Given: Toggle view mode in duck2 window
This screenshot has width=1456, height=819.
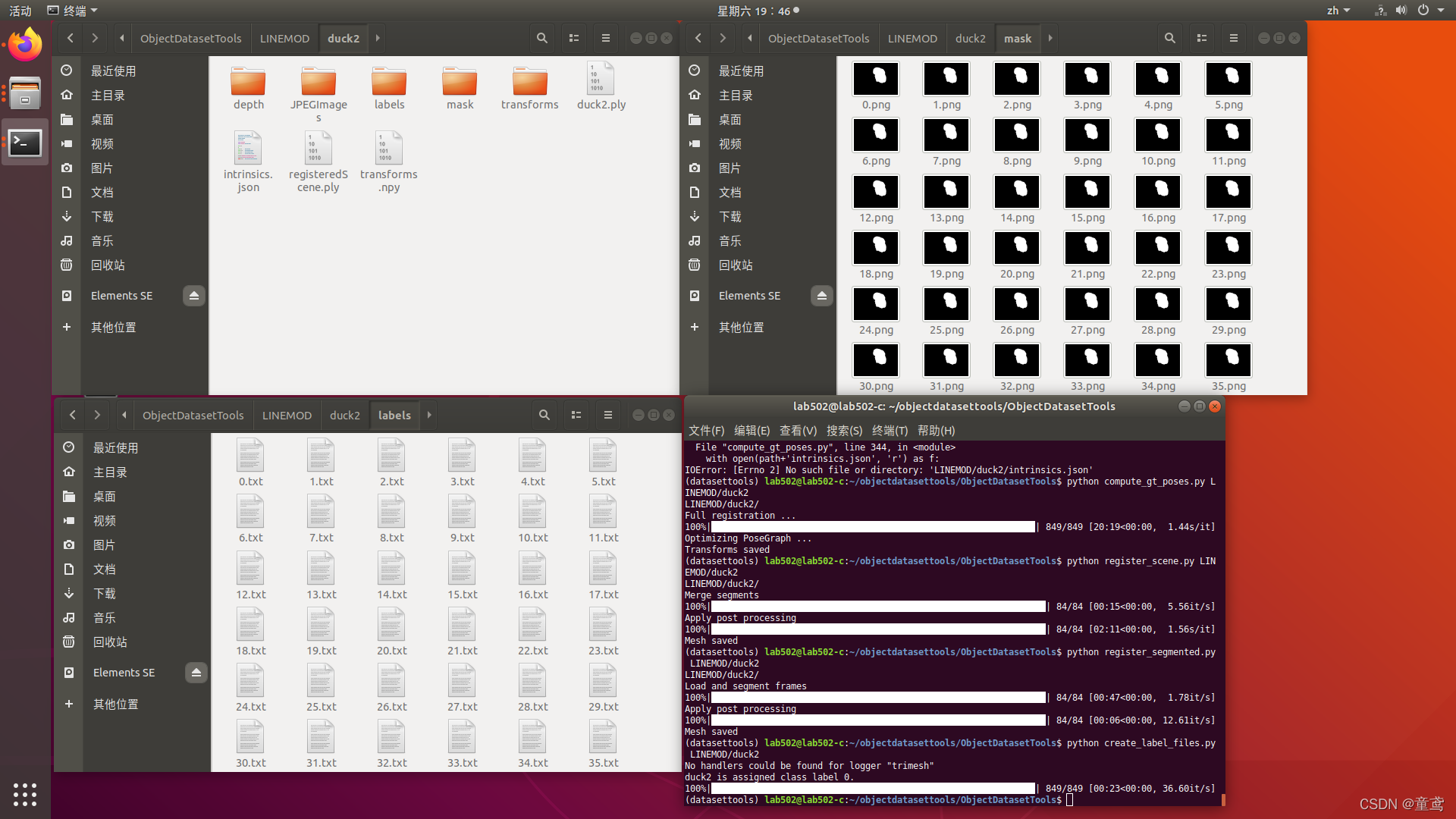Looking at the screenshot, I should point(573,38).
